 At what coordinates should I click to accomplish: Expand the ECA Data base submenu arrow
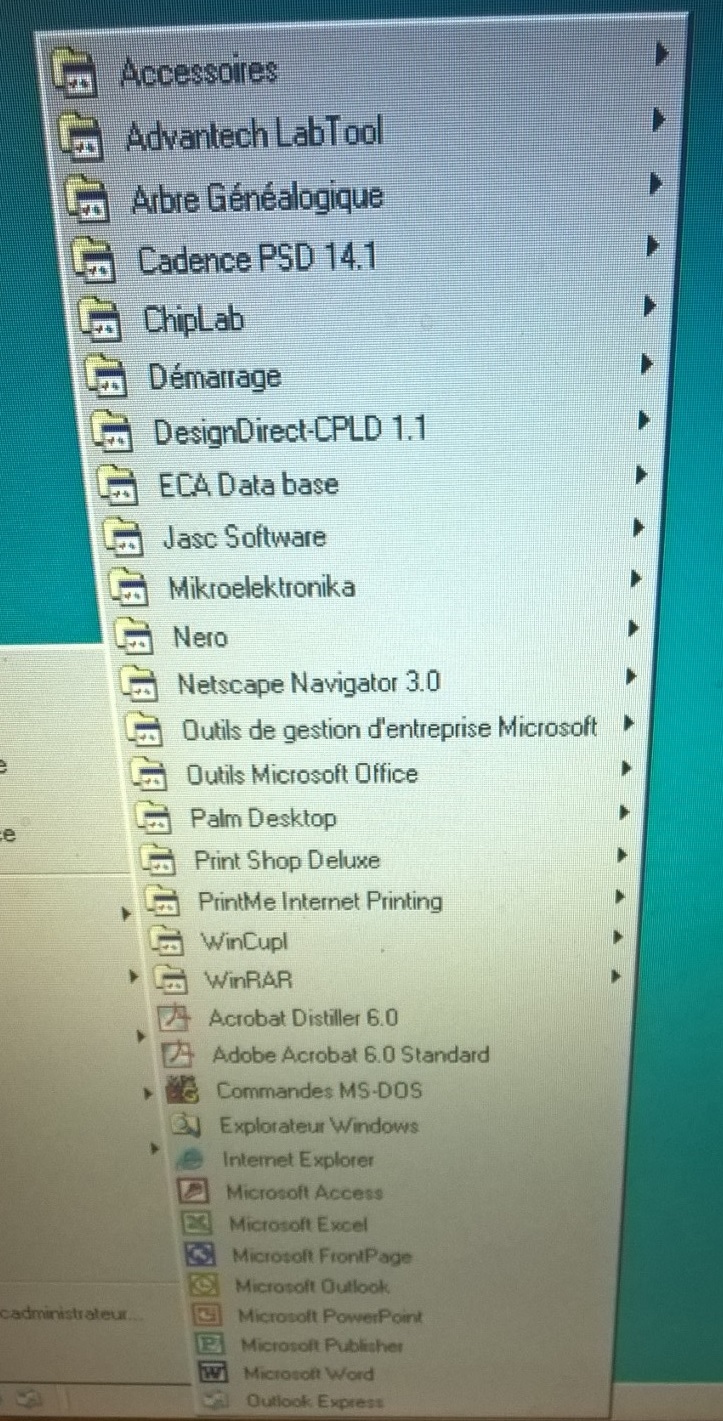coord(642,477)
